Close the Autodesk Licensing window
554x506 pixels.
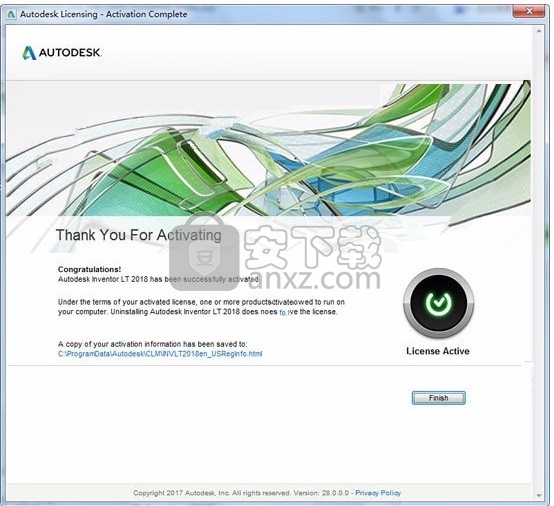pos(529,11)
